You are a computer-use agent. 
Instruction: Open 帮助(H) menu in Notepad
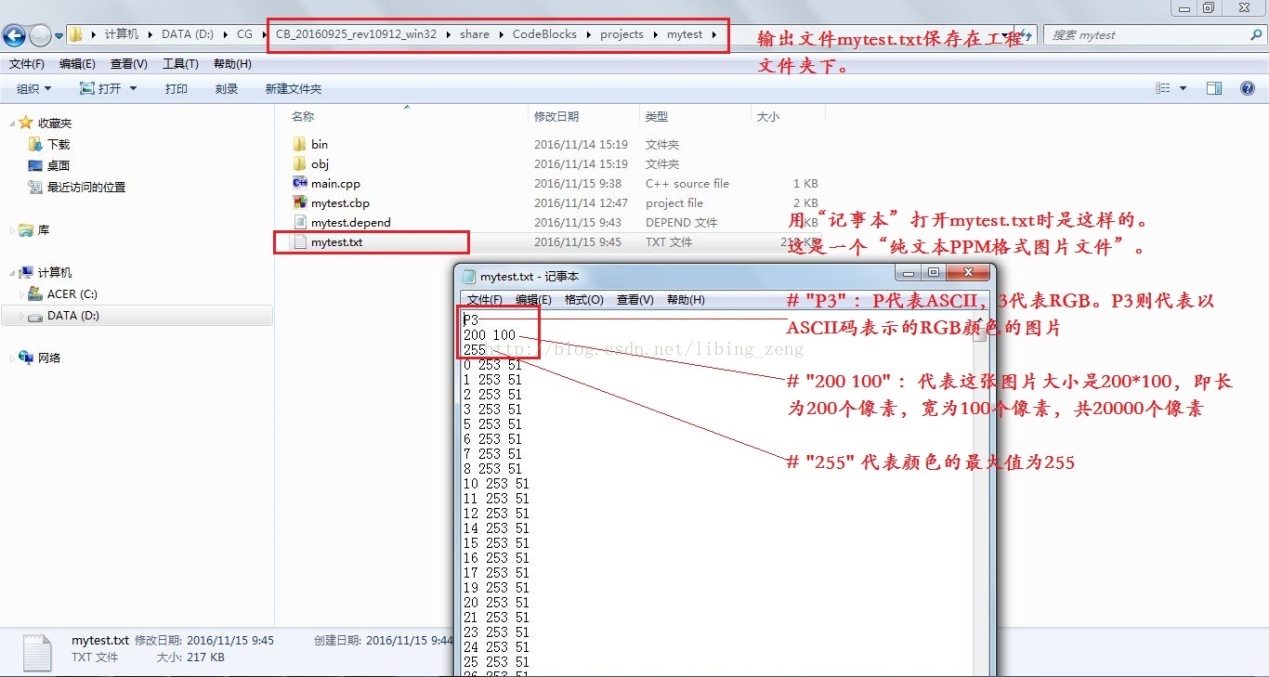pos(686,300)
